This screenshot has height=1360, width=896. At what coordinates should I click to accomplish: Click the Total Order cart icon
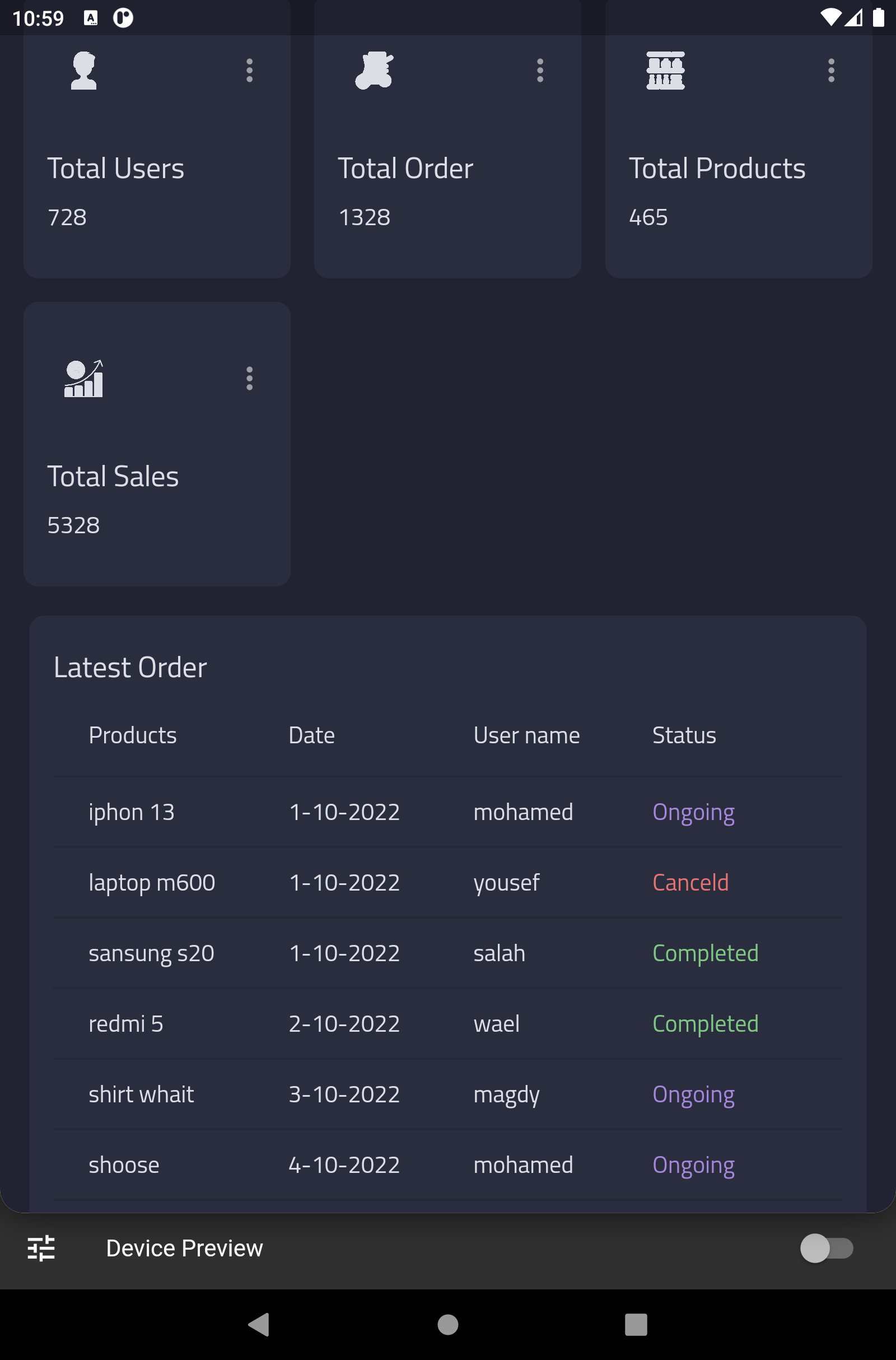click(x=374, y=70)
